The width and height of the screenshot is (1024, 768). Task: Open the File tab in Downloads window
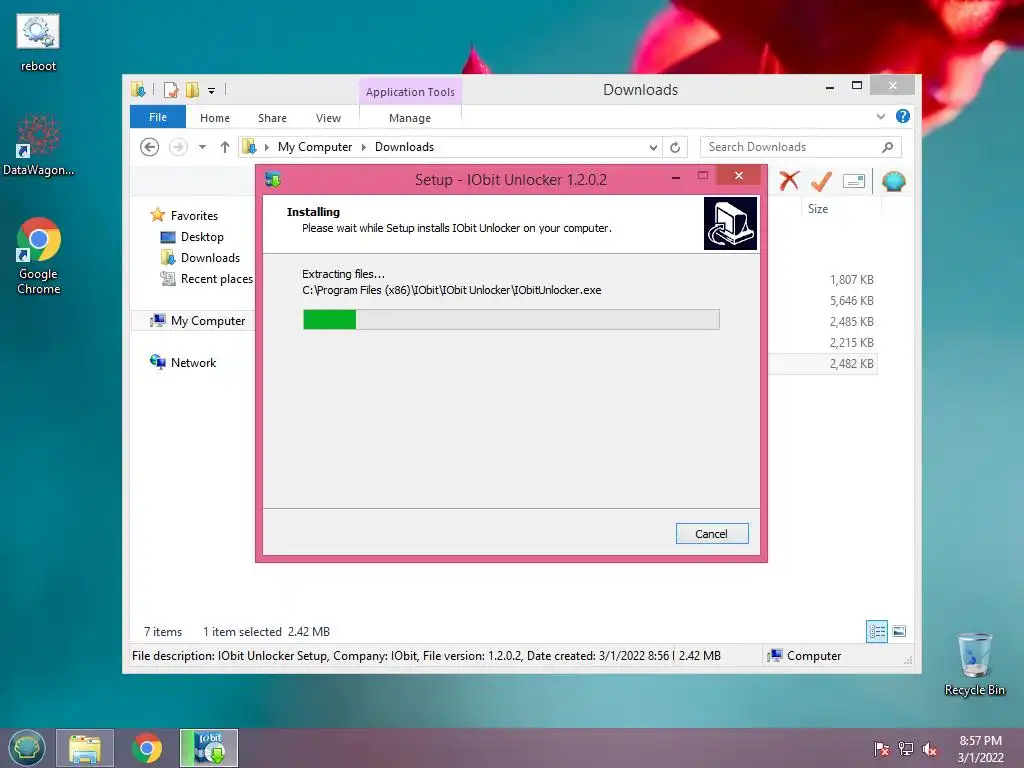pos(158,117)
